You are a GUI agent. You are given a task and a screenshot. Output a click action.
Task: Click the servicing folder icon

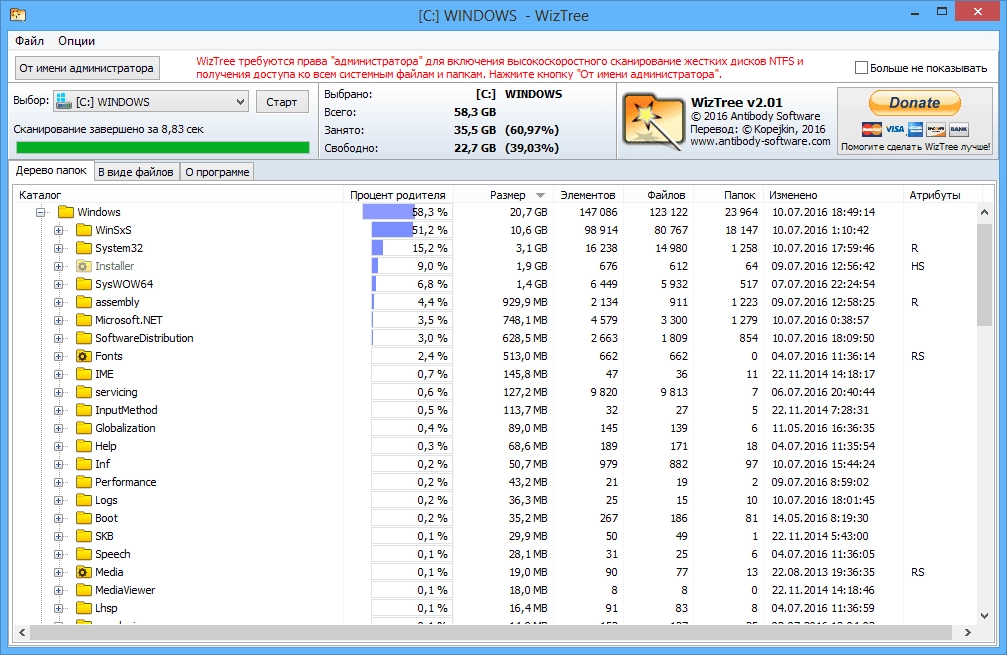(84, 392)
